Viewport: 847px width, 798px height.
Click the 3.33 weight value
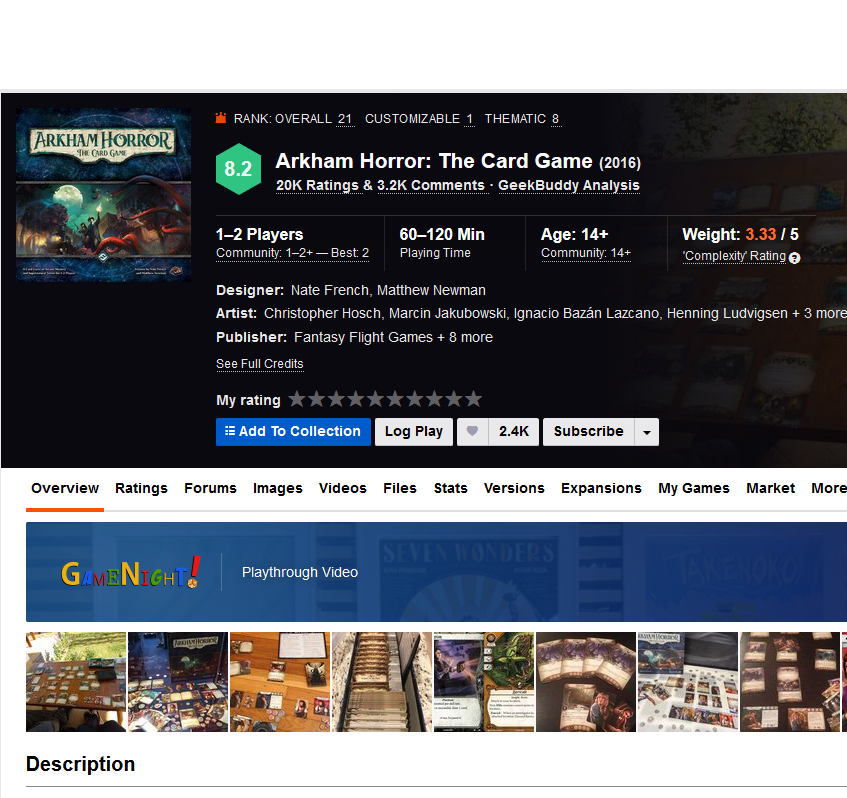[x=761, y=234]
